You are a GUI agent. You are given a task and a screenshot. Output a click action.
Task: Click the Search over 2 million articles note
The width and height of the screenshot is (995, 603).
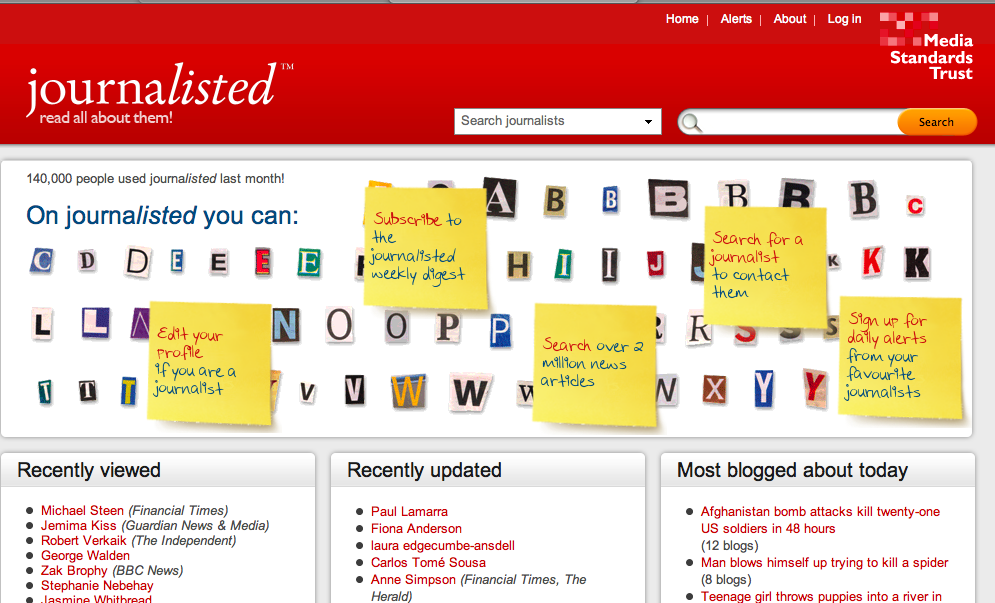[x=595, y=363]
